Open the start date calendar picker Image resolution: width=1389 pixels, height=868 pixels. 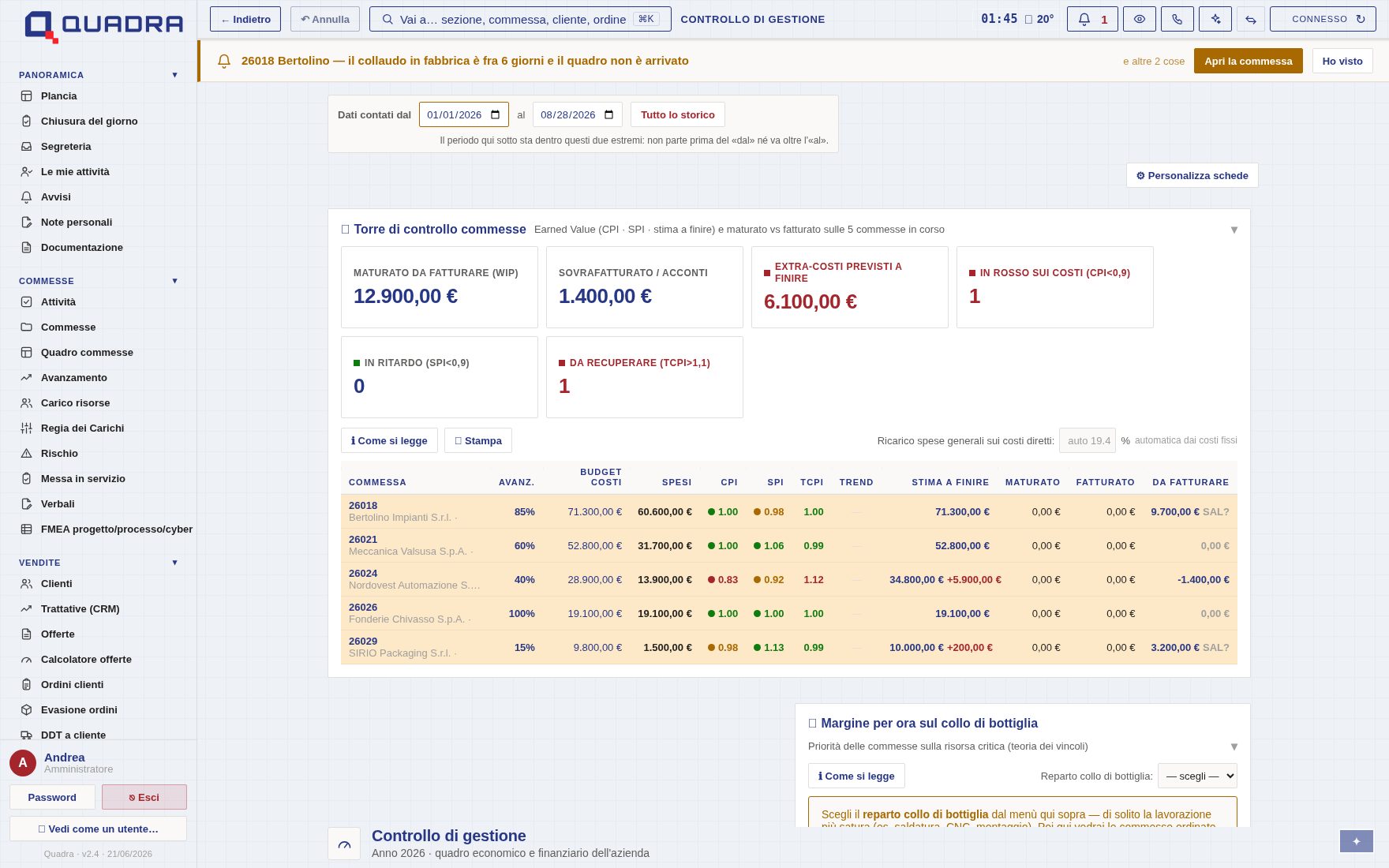pos(495,114)
